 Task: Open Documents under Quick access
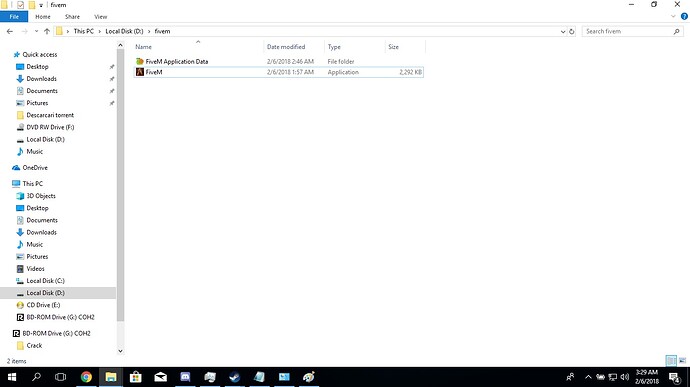click(42, 91)
